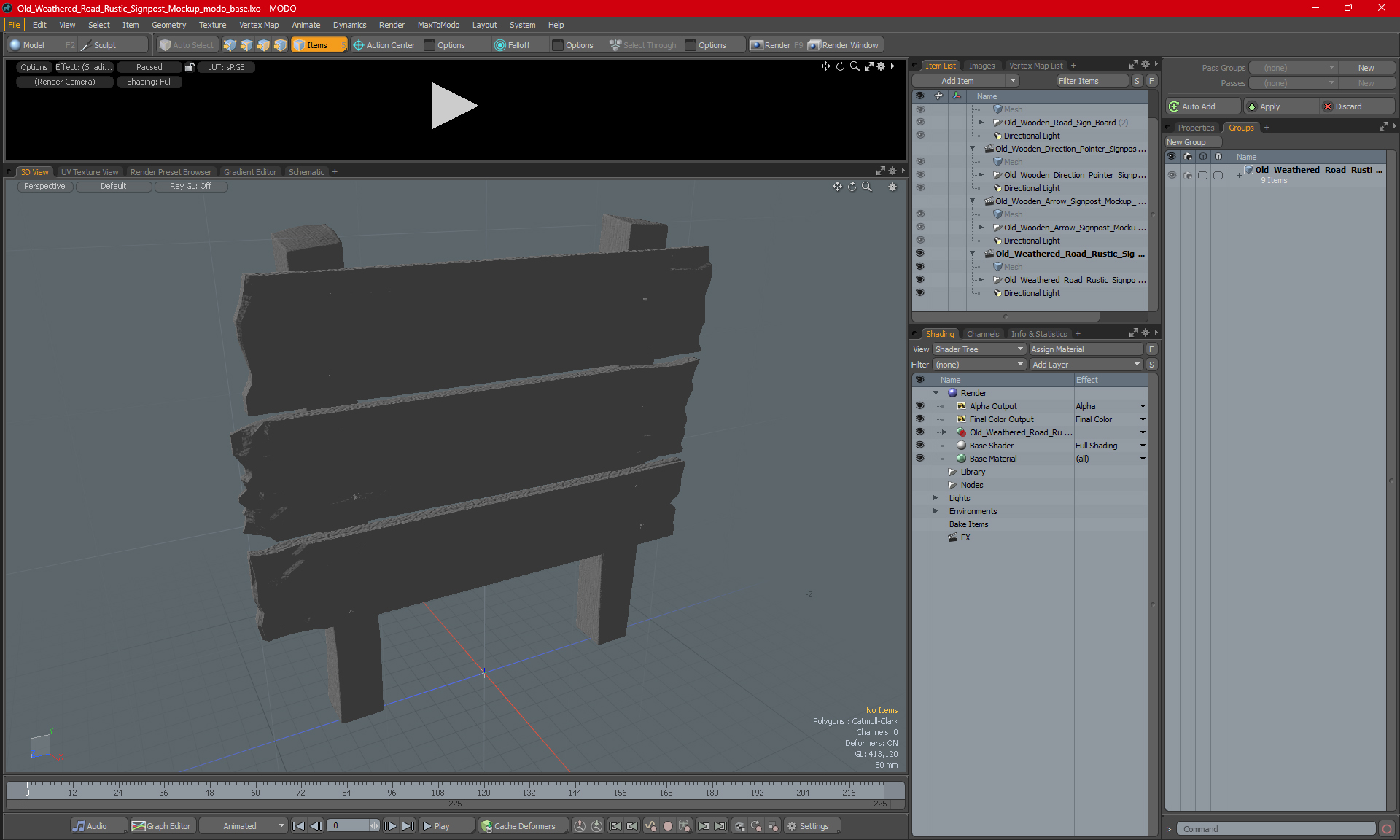The height and width of the screenshot is (840, 1400).
Task: Open Action Center tool
Action: pos(384,45)
